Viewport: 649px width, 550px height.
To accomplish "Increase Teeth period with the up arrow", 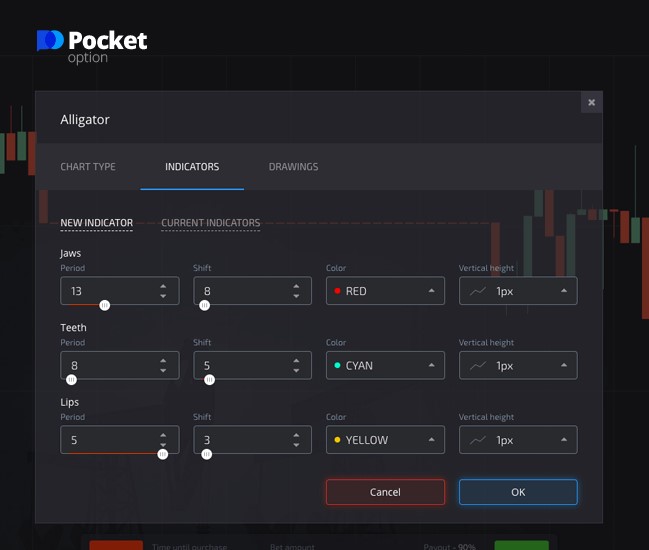I will coord(163,360).
